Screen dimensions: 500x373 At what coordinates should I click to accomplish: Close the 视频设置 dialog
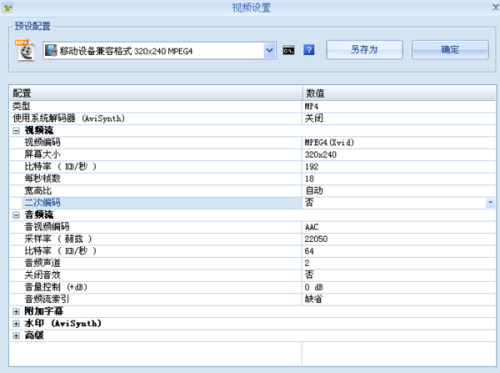tap(495, 7)
